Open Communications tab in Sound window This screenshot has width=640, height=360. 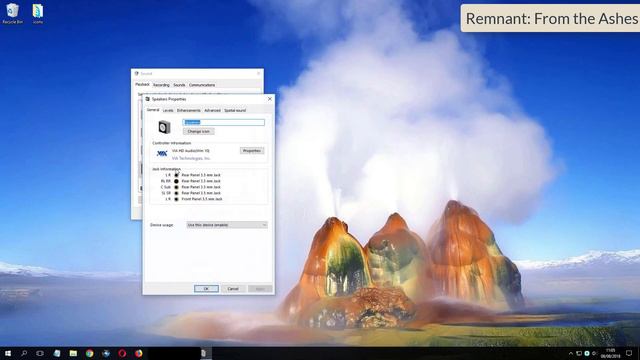pos(202,85)
